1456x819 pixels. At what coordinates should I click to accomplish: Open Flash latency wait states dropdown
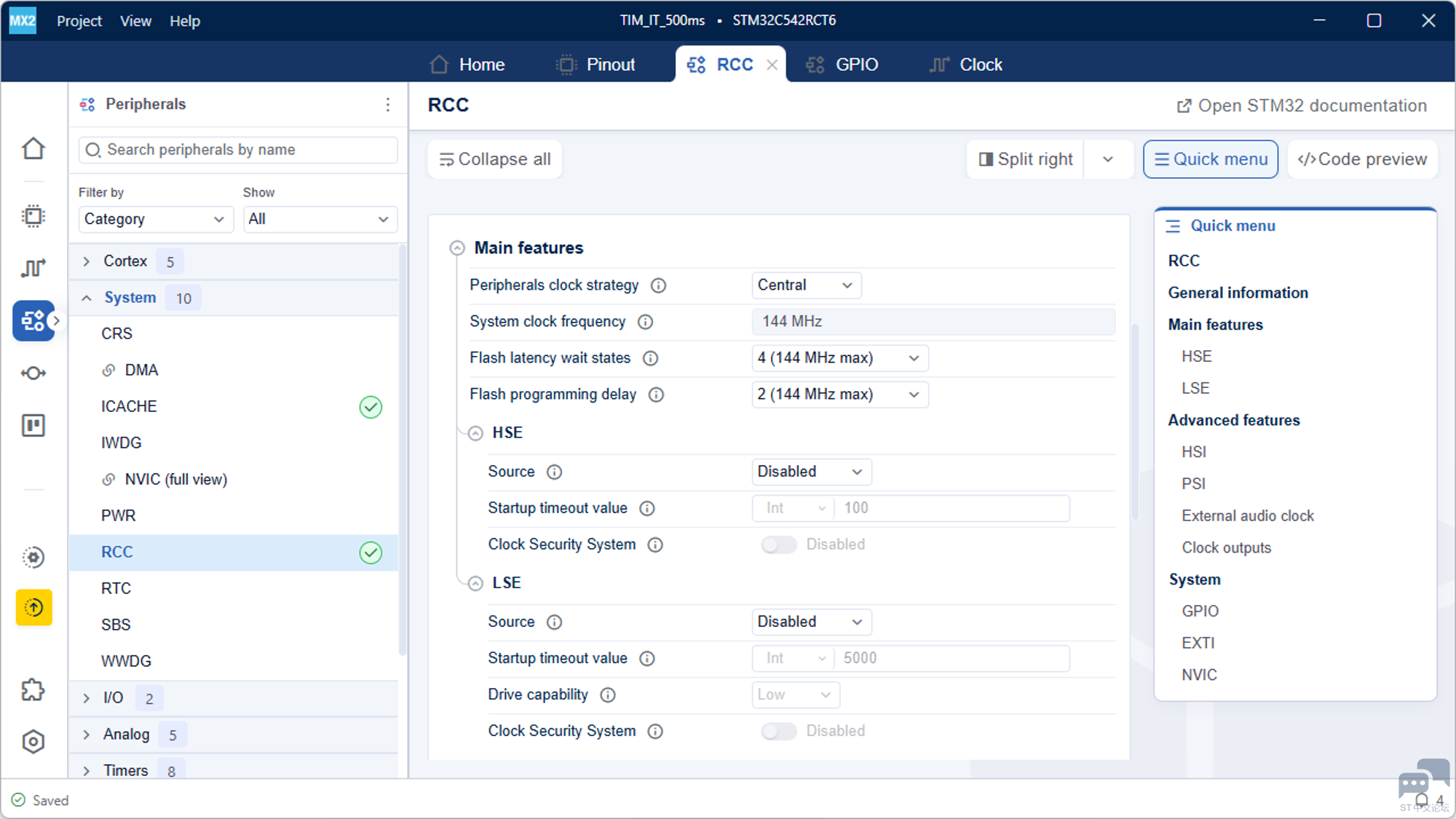pyautogui.click(x=839, y=358)
